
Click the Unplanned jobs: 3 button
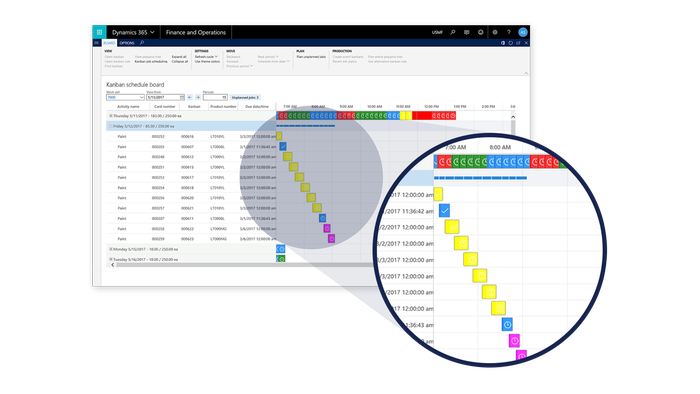(x=245, y=97)
